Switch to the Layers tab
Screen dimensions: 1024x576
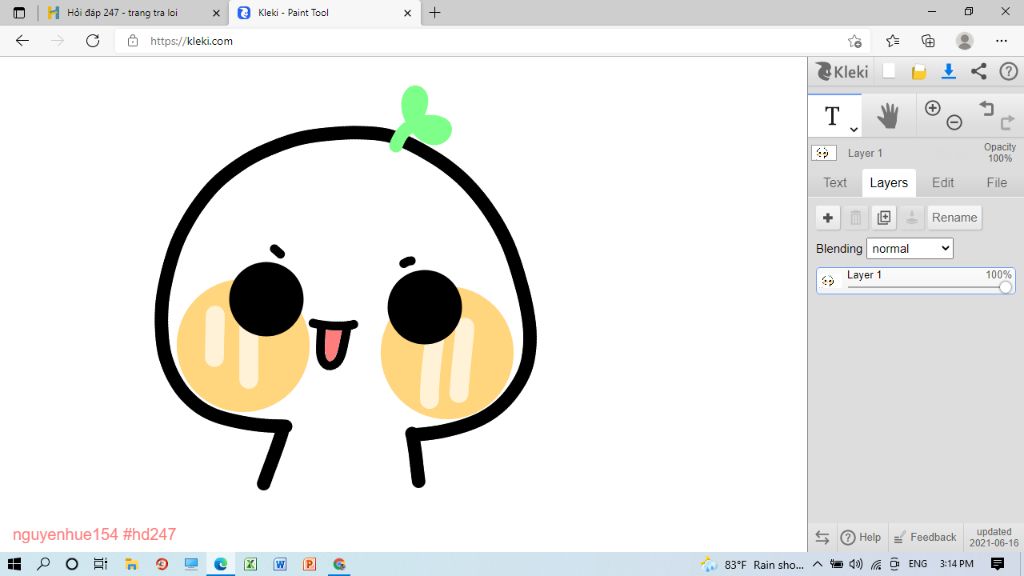point(889,183)
